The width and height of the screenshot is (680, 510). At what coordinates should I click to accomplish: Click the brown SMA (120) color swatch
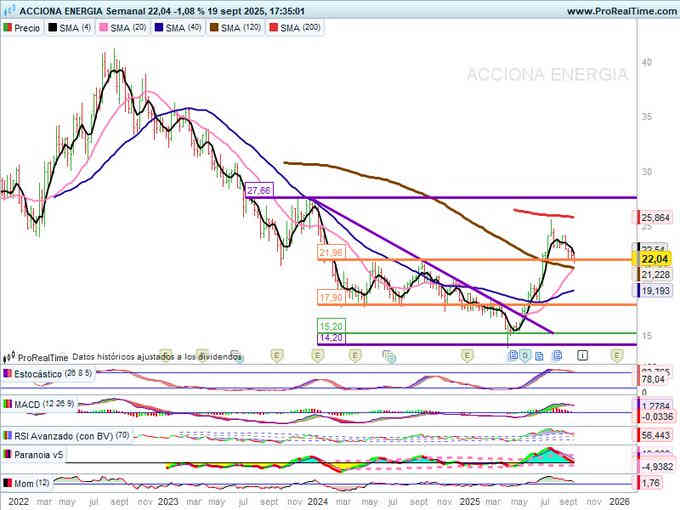point(214,28)
